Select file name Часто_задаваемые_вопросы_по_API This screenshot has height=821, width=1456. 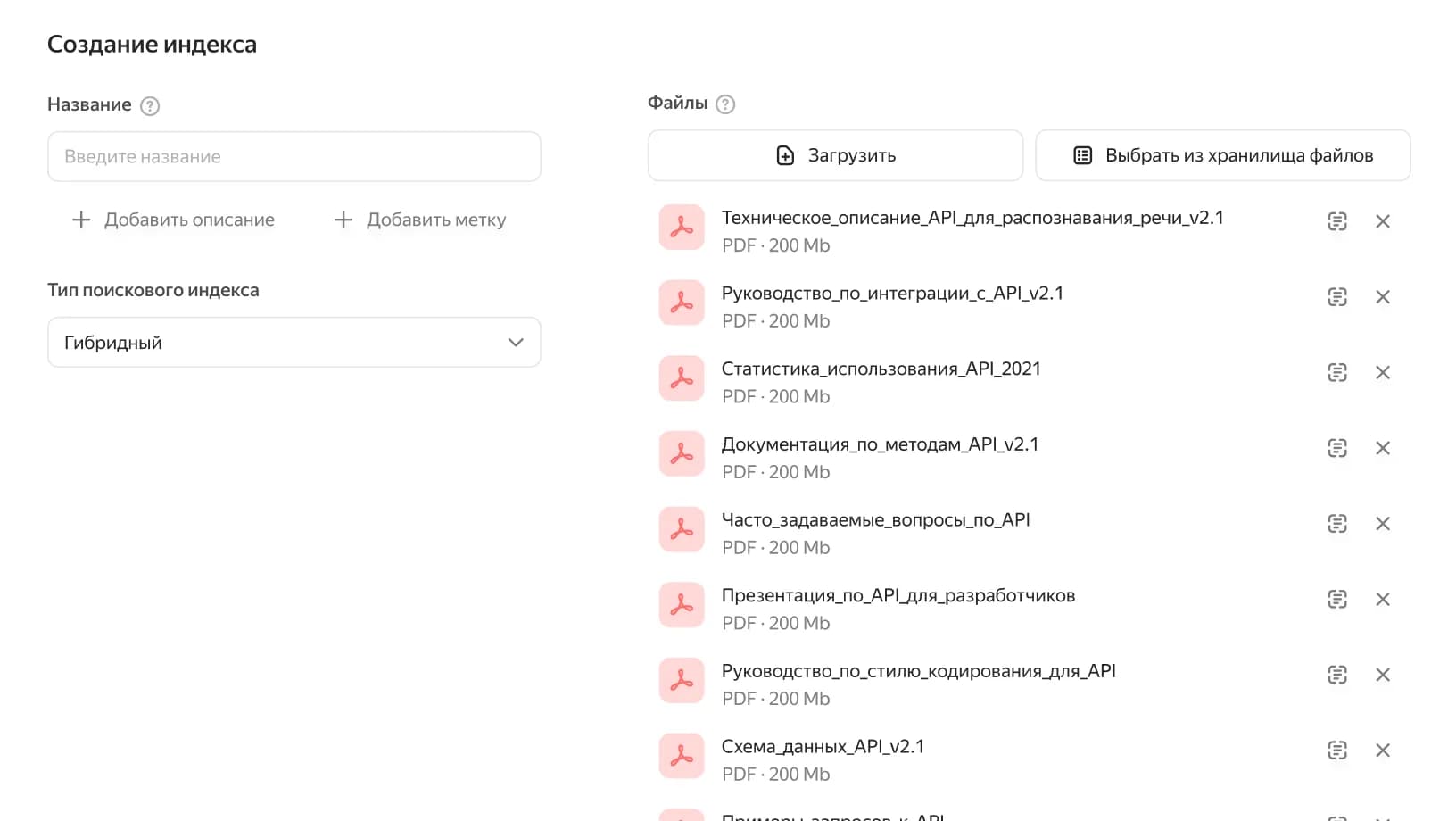[875, 520]
